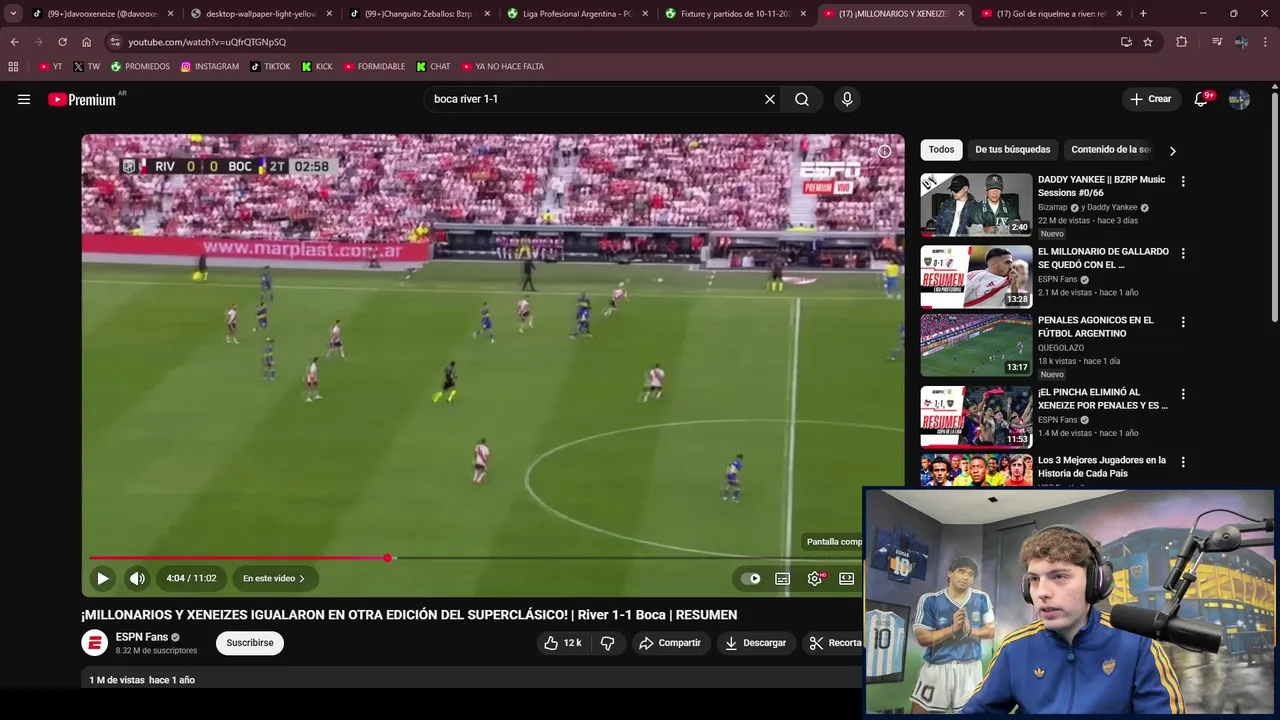Screen dimensions: 1280x720
Task: Go back with the browser back arrow
Action: click(14, 42)
